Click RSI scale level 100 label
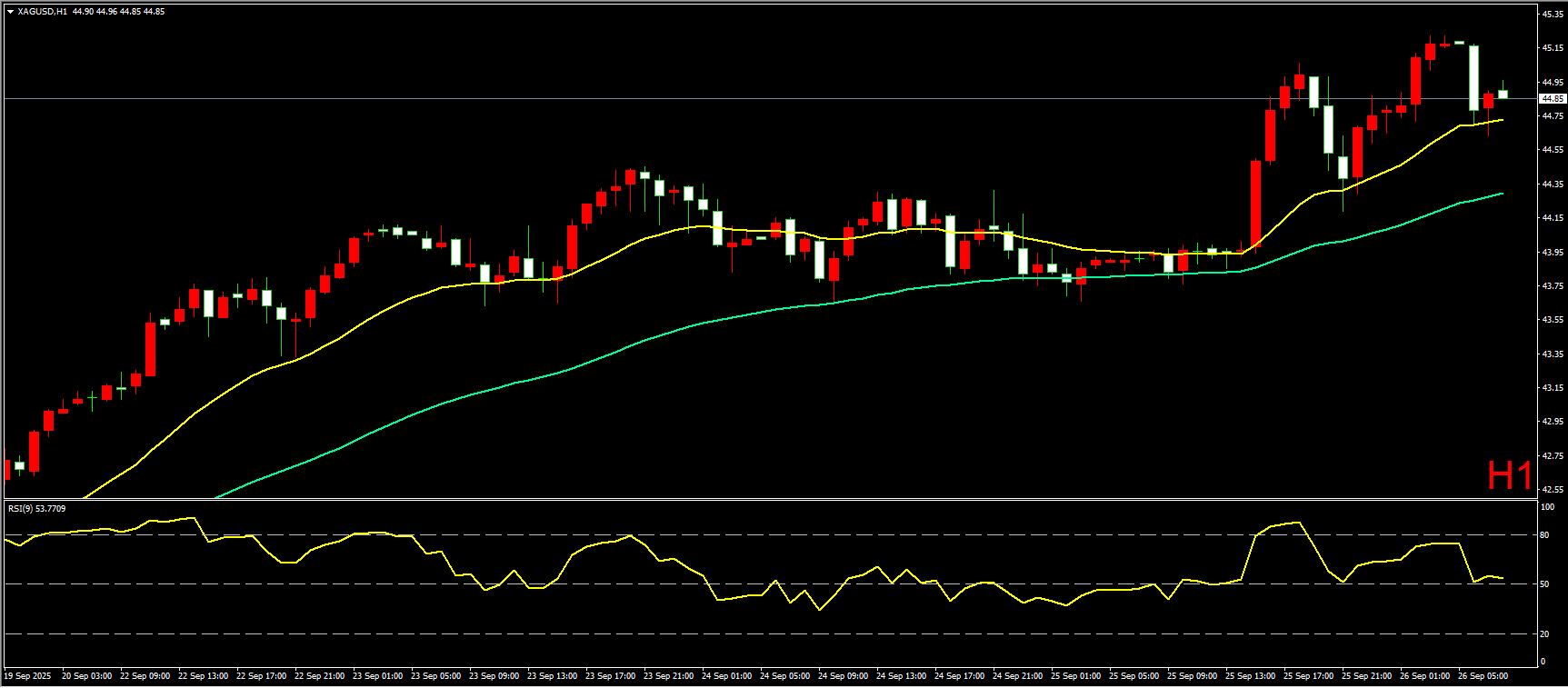Screen dimensions: 1568x688 tap(1546, 507)
